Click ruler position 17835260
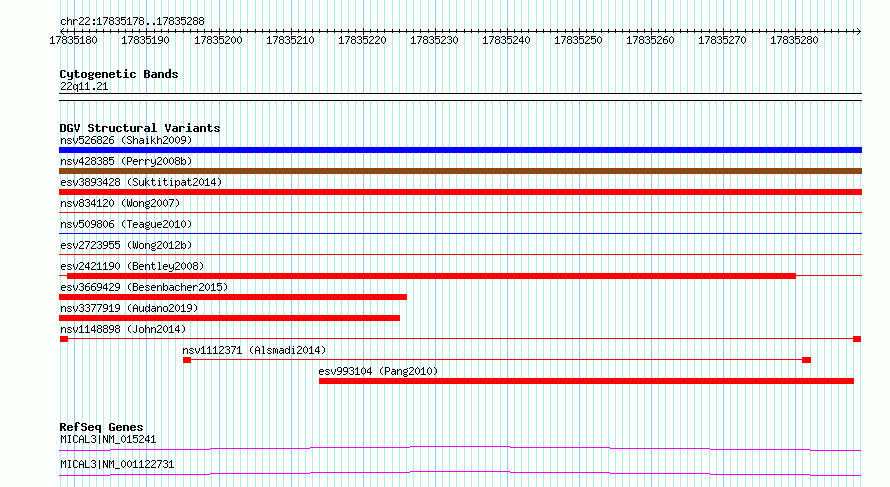 (650, 40)
